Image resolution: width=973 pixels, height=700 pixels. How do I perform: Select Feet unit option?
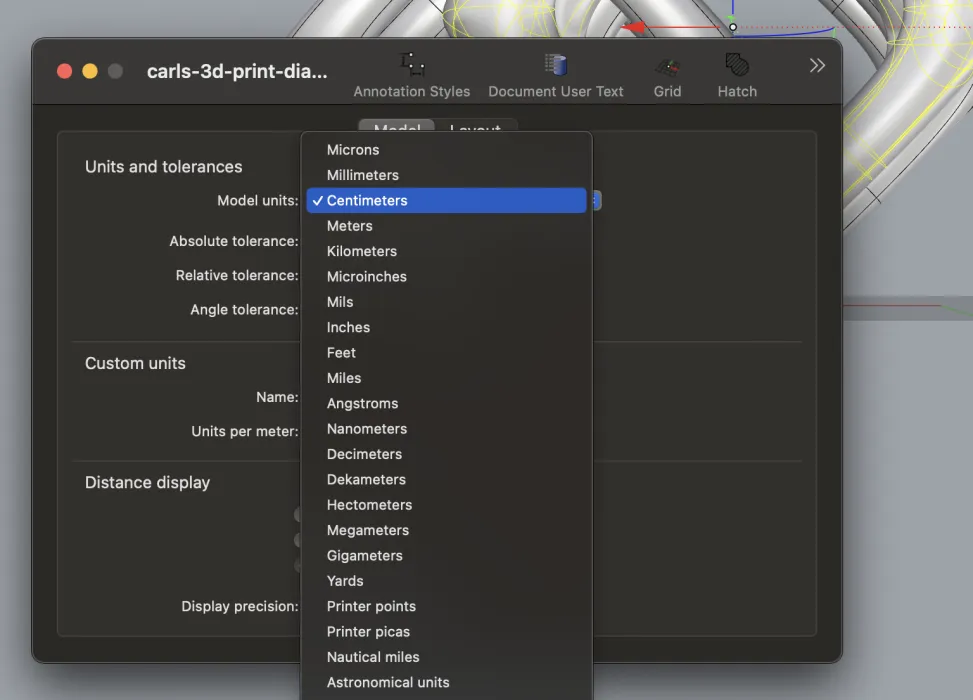tap(447, 353)
